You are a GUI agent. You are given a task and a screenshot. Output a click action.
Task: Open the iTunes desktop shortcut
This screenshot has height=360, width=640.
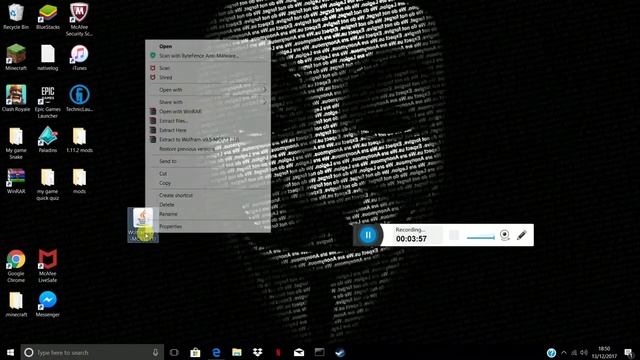pyautogui.click(x=79, y=57)
